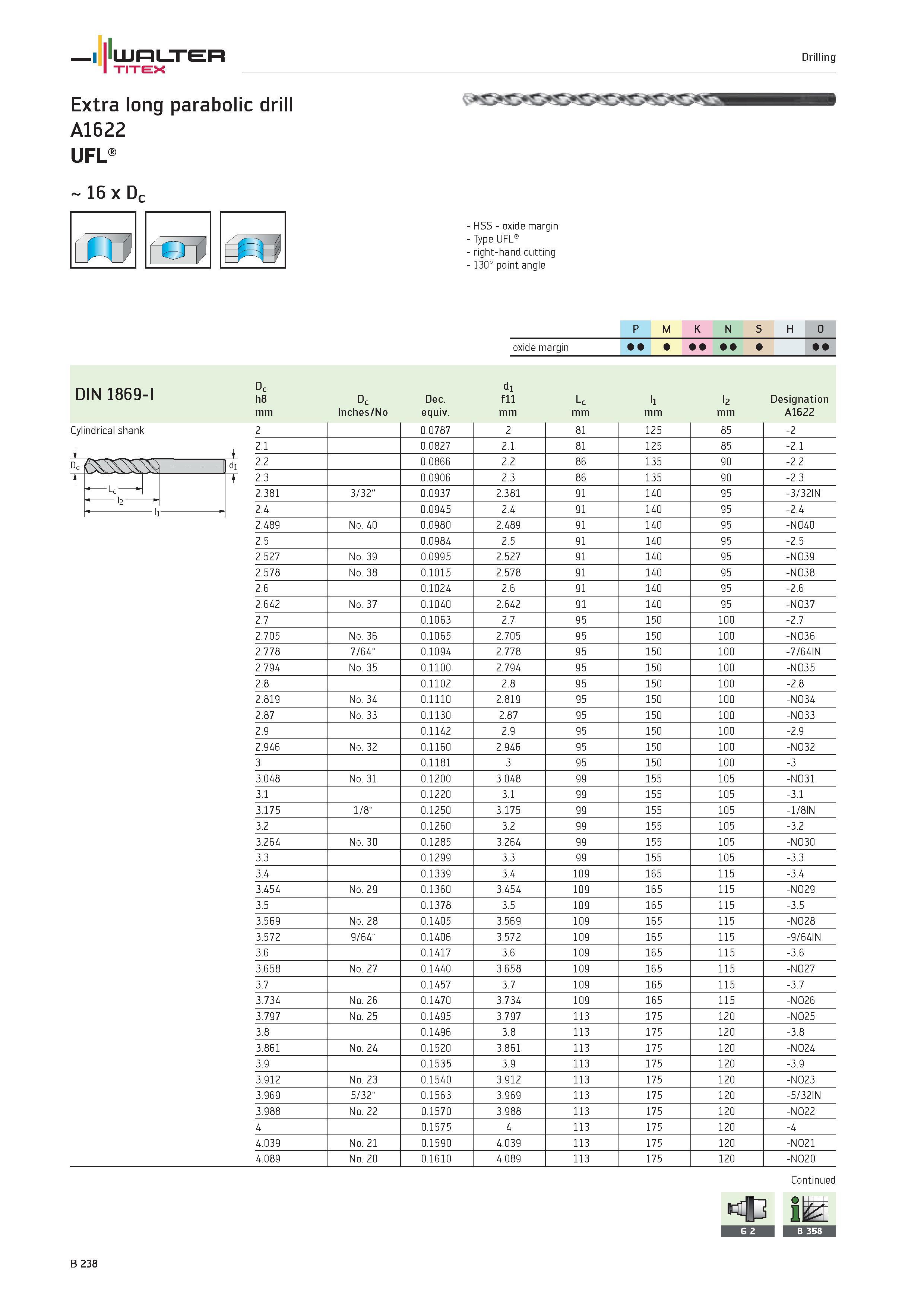Select the "5/32“" inch size cell
This screenshot has width=924, height=1307.
(x=363, y=1095)
